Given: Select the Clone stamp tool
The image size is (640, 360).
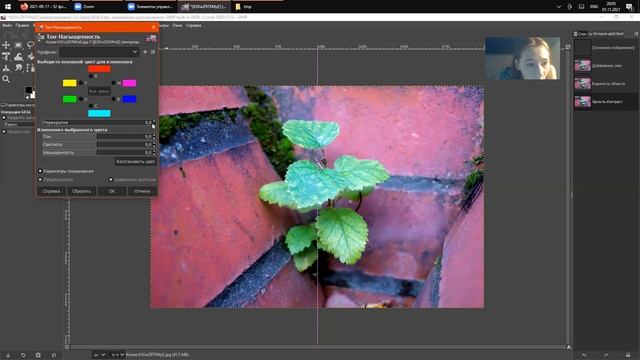Looking at the screenshot, I should click(x=18, y=56).
